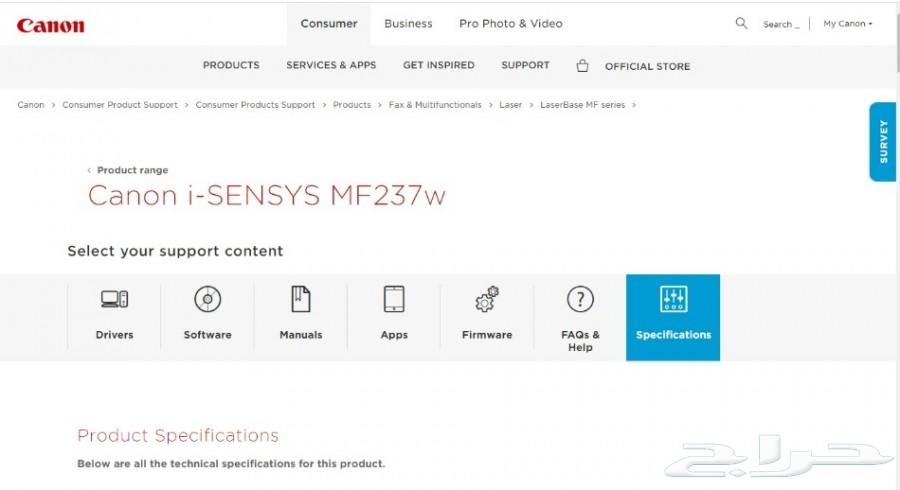The height and width of the screenshot is (490, 900).
Task: Select the Manuals booklet icon
Action: click(300, 299)
